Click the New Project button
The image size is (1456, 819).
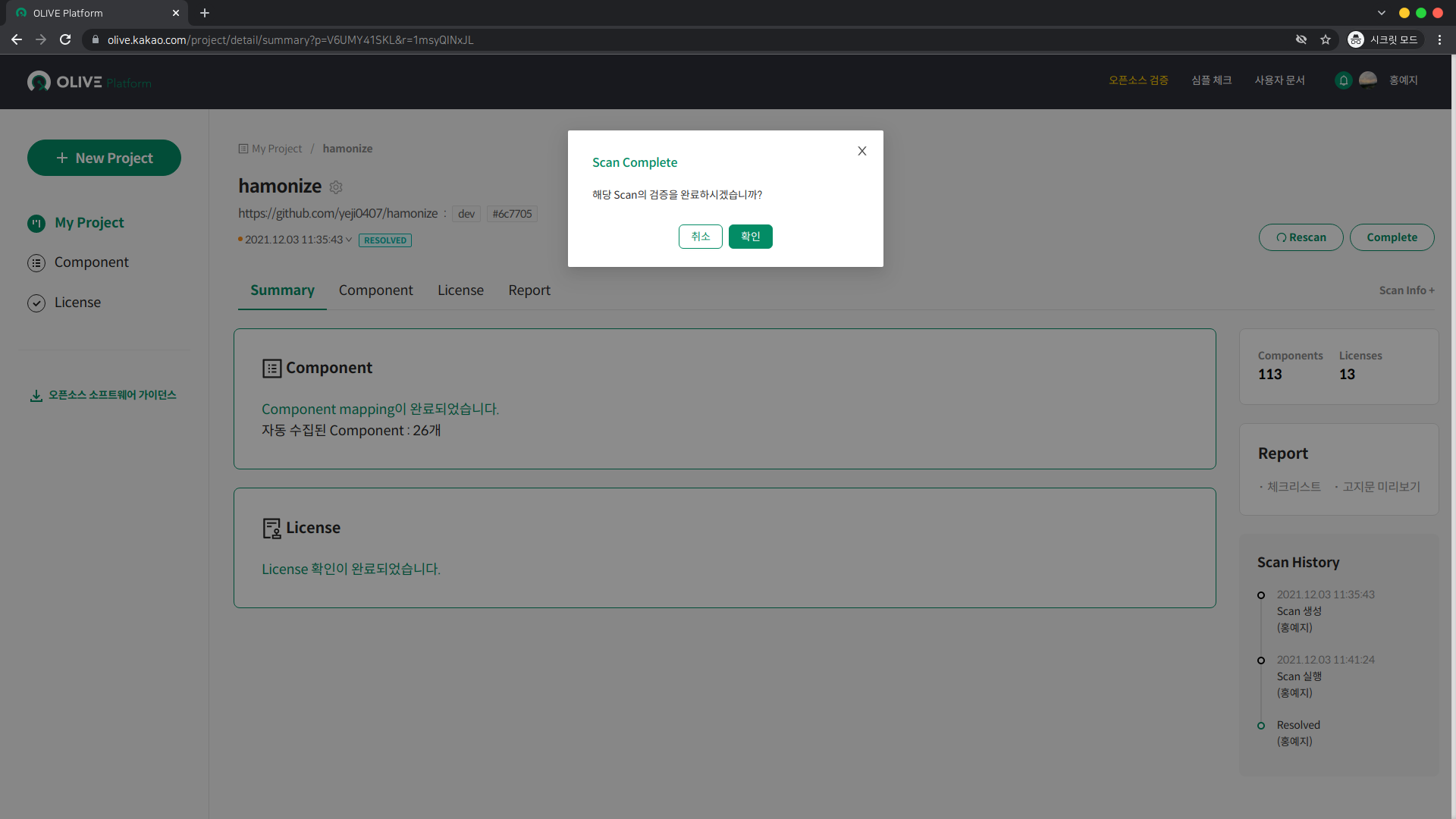point(104,158)
